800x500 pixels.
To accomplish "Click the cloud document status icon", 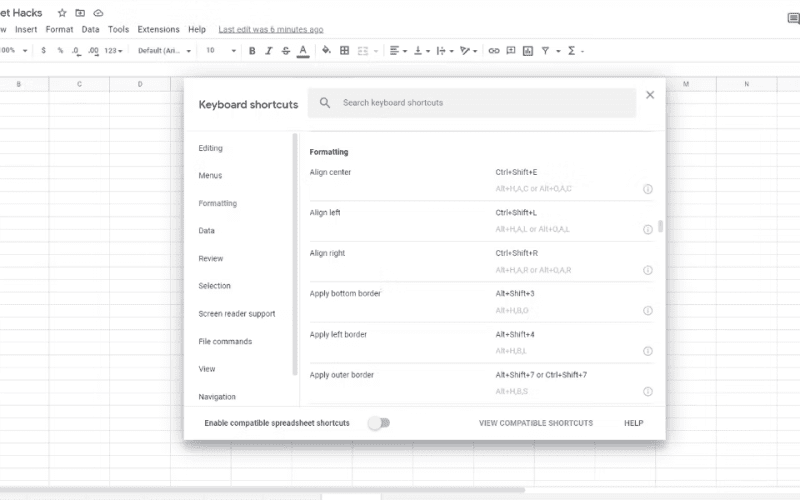I will tap(98, 13).
